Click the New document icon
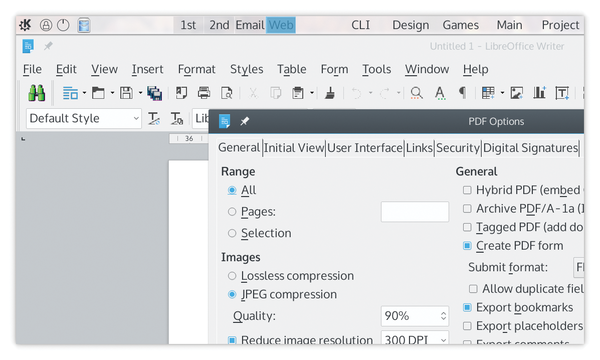This screenshot has height=360, width=600. (x=70, y=93)
